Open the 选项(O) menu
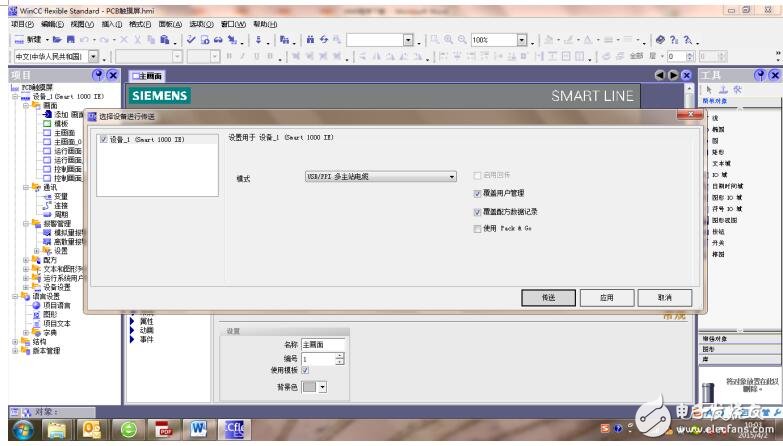Viewport: 783px width, 446px height. [201, 24]
